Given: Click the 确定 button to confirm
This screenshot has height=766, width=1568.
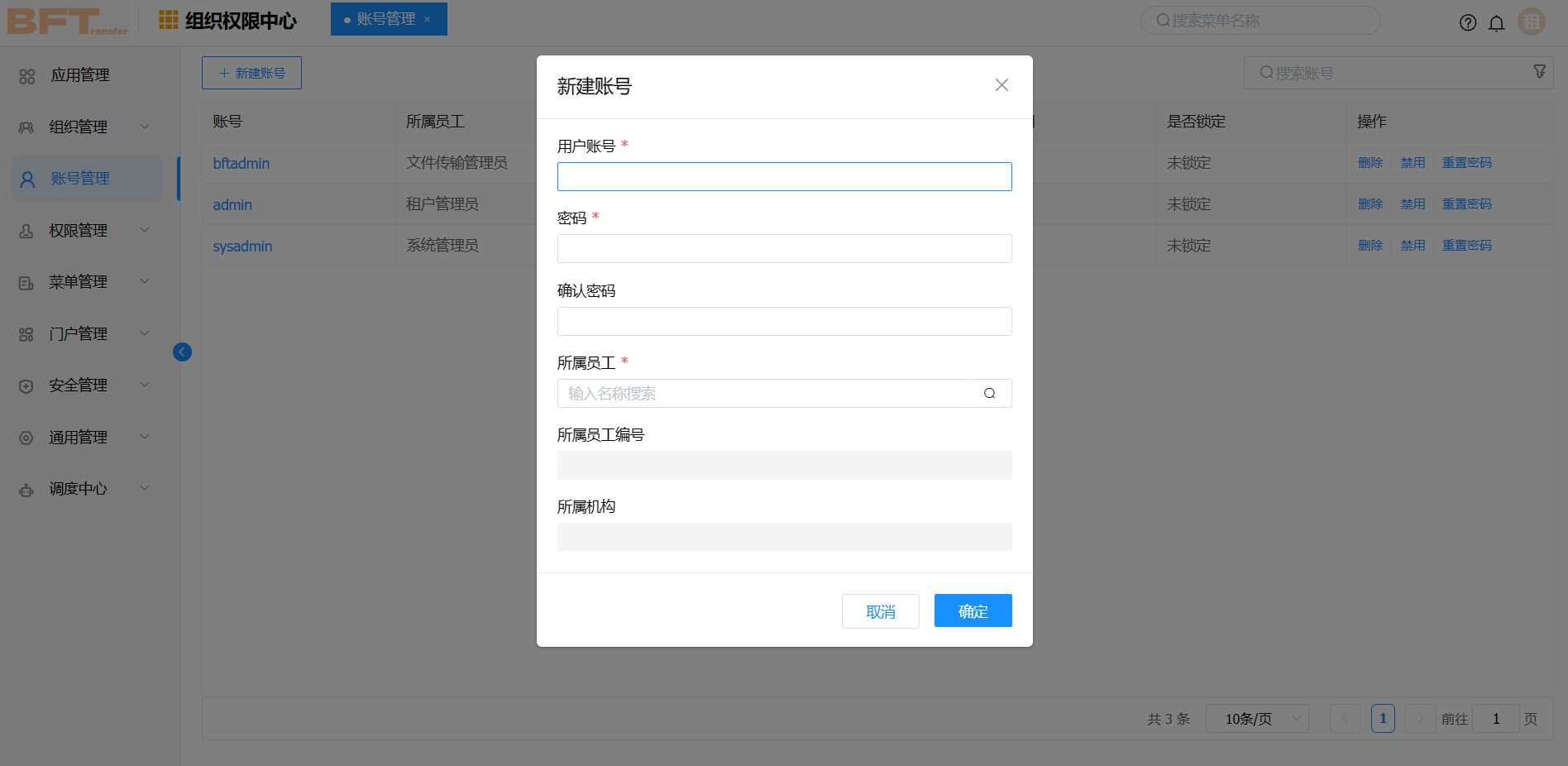Looking at the screenshot, I should click(973, 610).
